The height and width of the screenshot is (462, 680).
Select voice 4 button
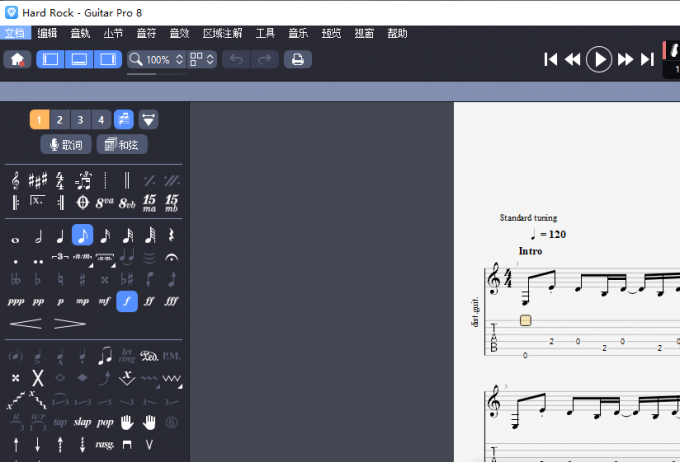(x=101, y=120)
